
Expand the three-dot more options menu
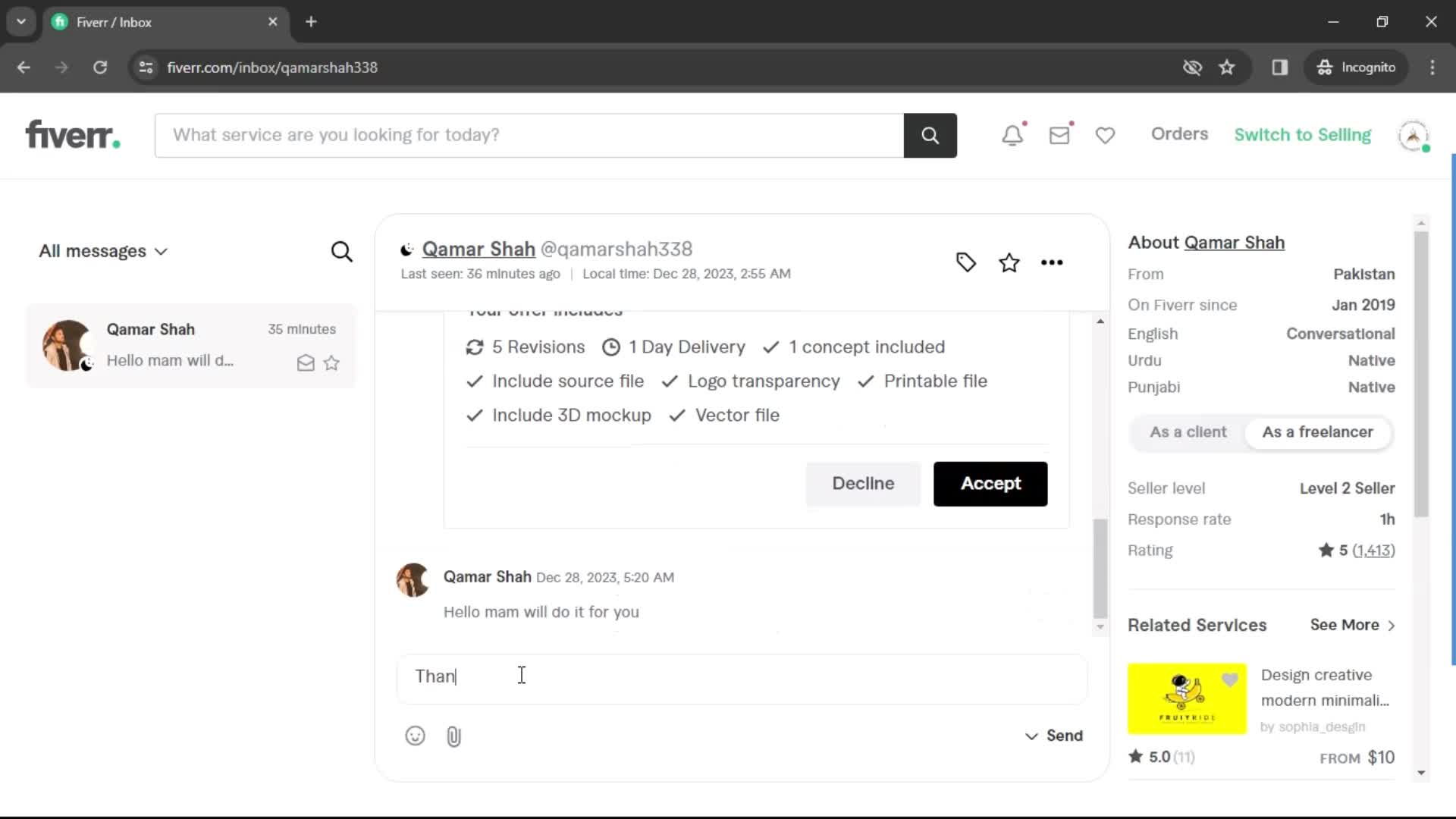tap(1050, 262)
